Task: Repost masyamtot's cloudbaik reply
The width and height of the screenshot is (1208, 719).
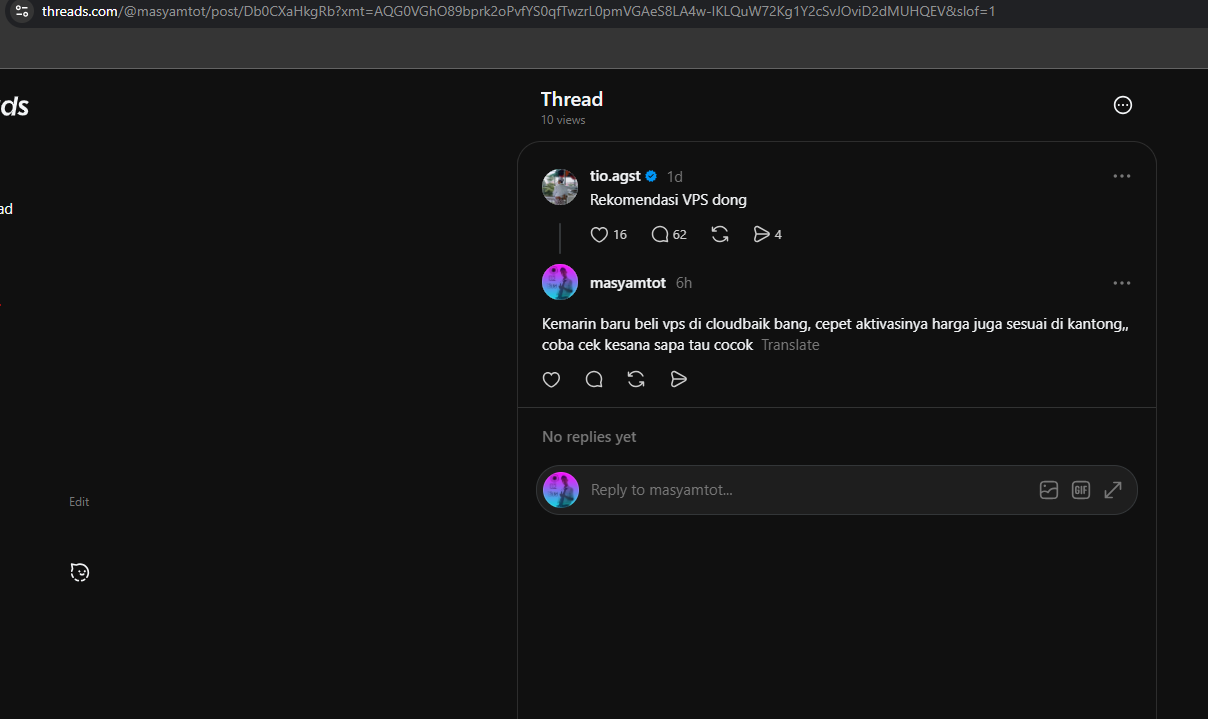Action: coord(636,380)
